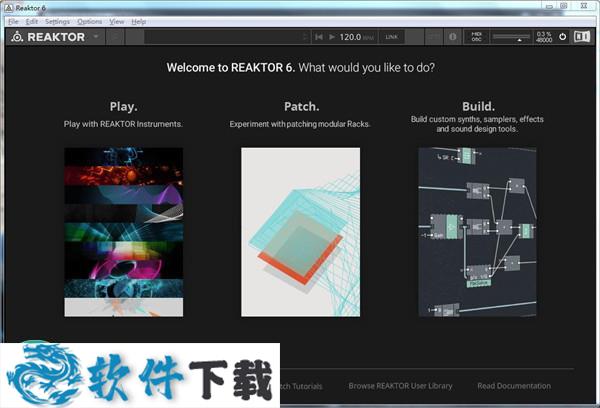The image size is (600, 408).
Task: Click the CPU load and sample rate display
Action: tap(543, 37)
